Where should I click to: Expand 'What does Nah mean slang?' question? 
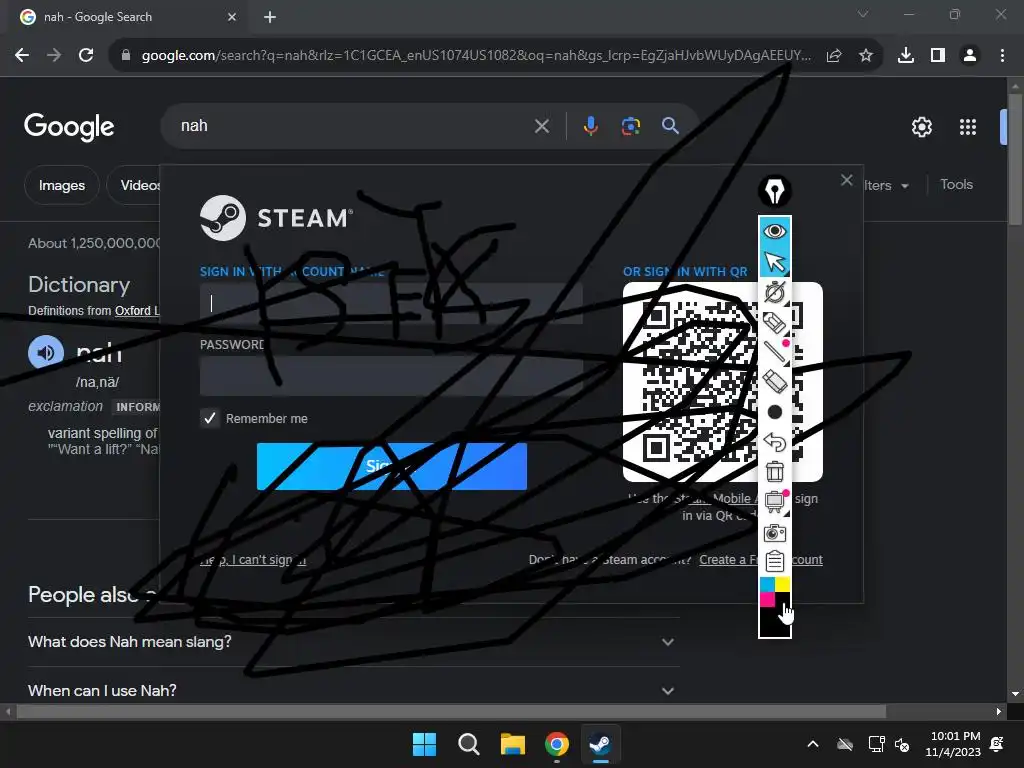[x=354, y=642]
